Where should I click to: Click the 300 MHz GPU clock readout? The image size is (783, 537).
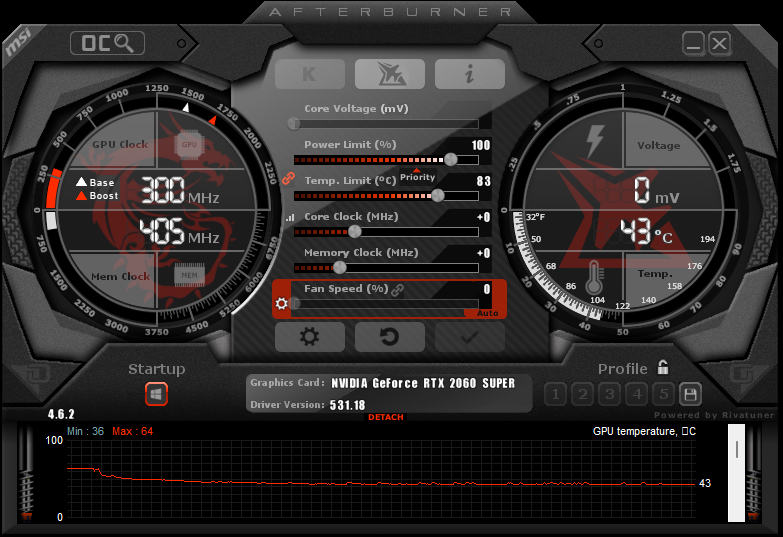(180, 190)
